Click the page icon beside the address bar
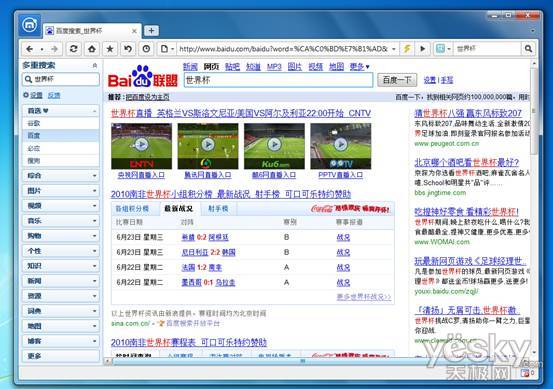This screenshot has width=553, height=389. pyautogui.click(x=164, y=49)
